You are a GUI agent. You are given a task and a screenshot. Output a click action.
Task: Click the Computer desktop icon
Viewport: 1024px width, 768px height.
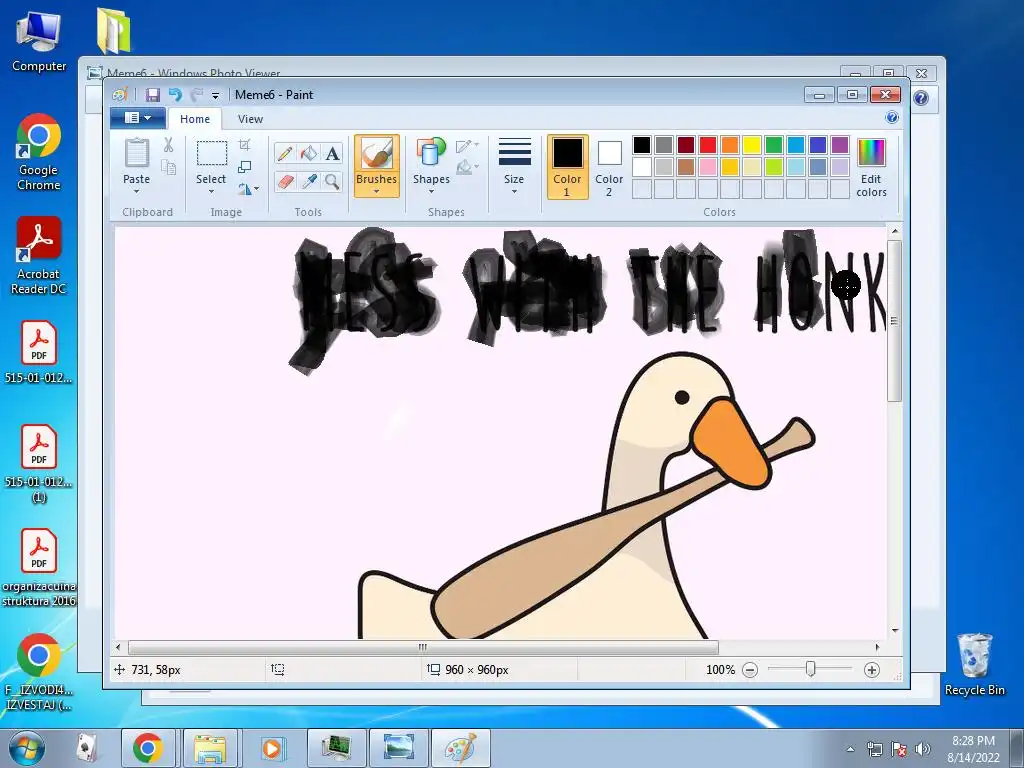tap(39, 41)
